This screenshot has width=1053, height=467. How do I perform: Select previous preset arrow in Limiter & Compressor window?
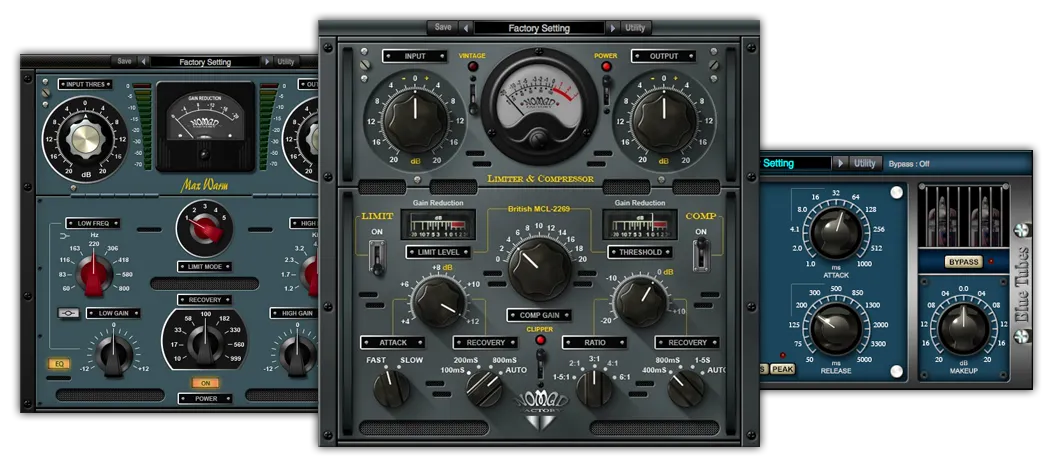click(x=465, y=28)
